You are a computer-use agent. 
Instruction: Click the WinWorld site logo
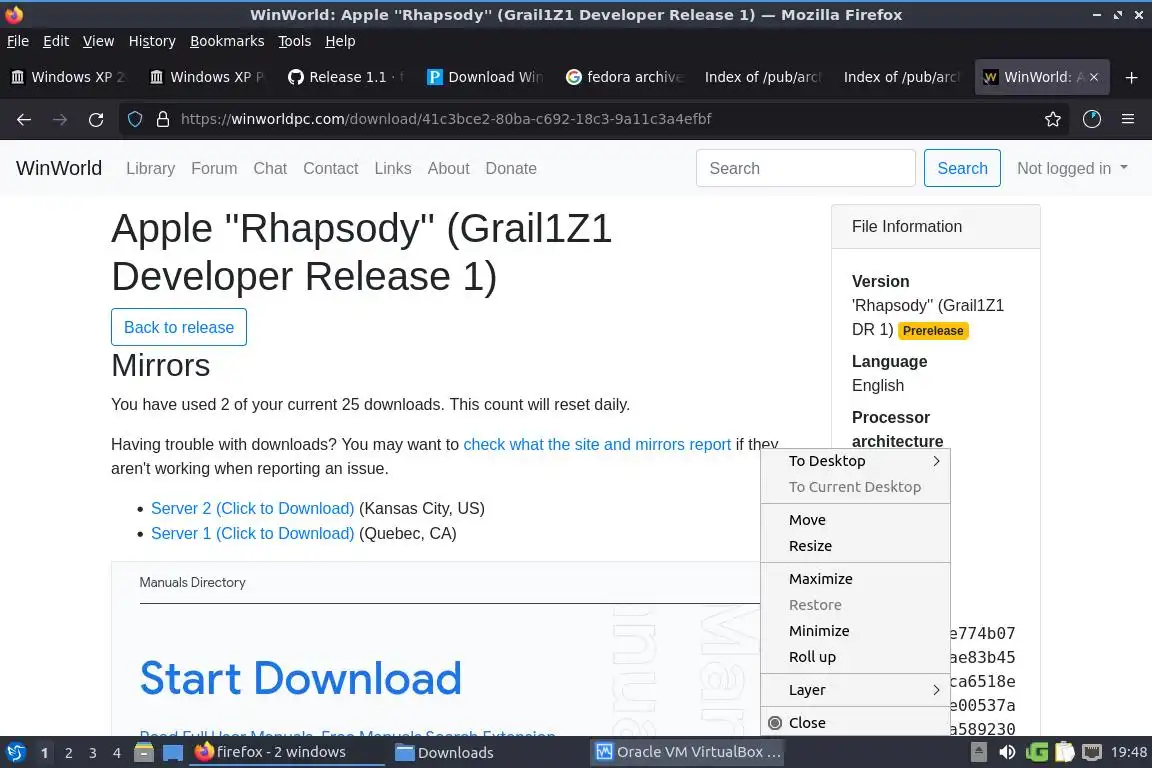coord(59,168)
